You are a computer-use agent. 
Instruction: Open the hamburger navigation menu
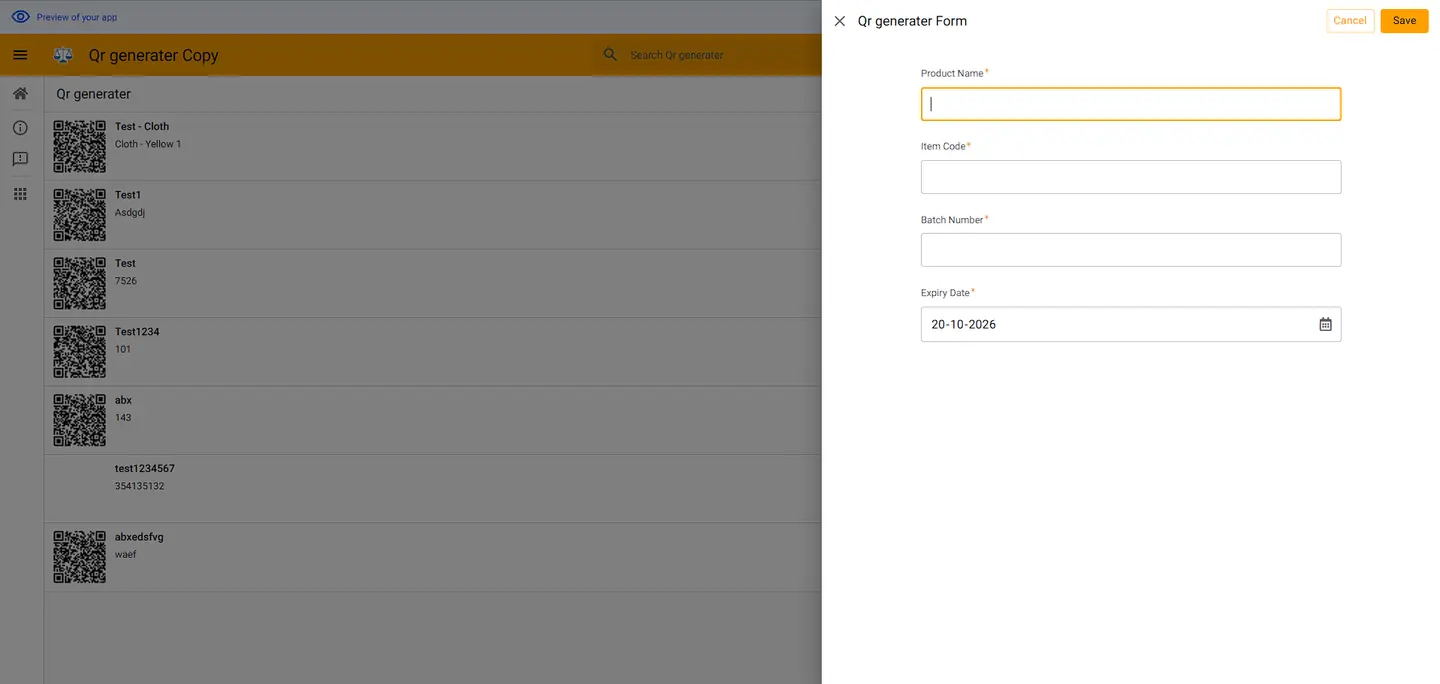[x=20, y=55]
